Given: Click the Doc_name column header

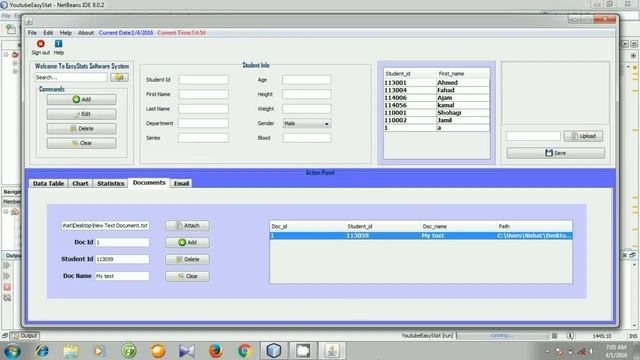Looking at the screenshot, I should [x=459, y=226].
